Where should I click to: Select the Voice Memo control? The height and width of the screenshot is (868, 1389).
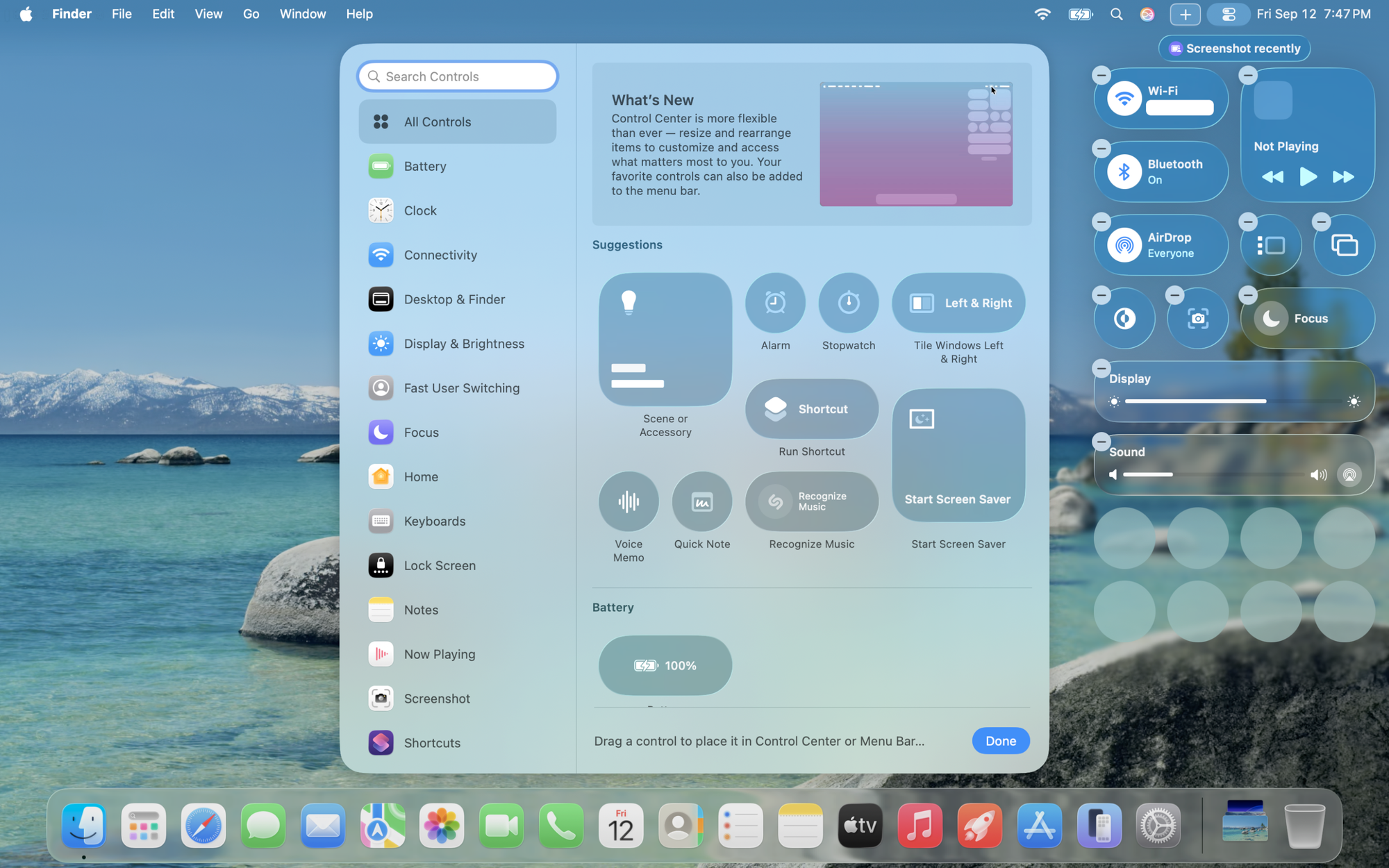[629, 501]
